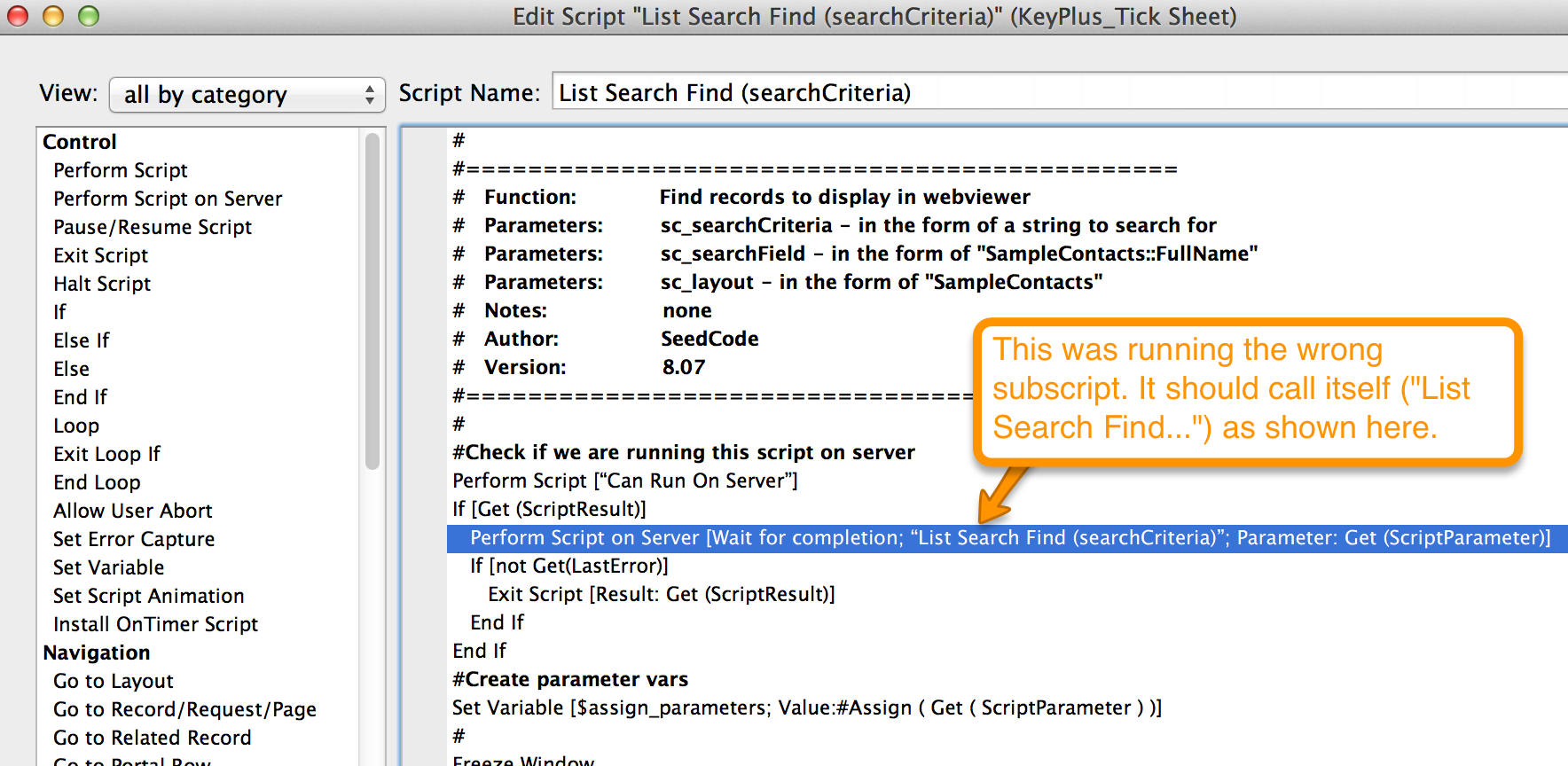Click the Set Variable $assign_parameters line
1568x766 pixels.
(x=806, y=707)
